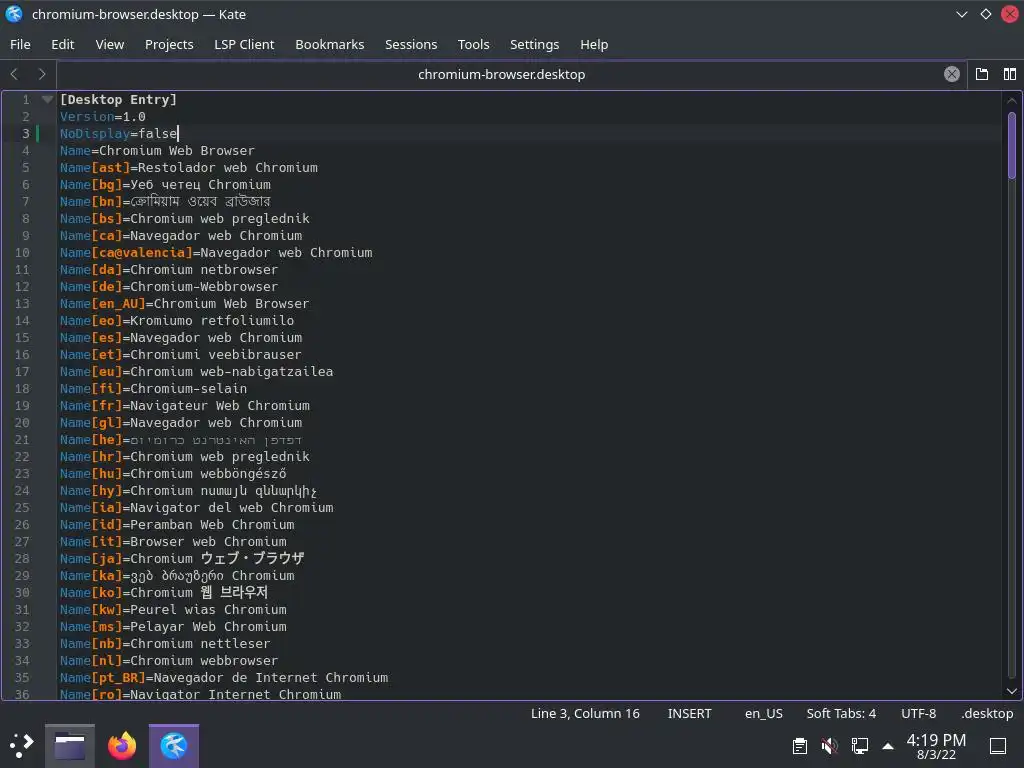Viewport: 1024px width, 768px height.
Task: Open the File menu
Action: point(20,44)
